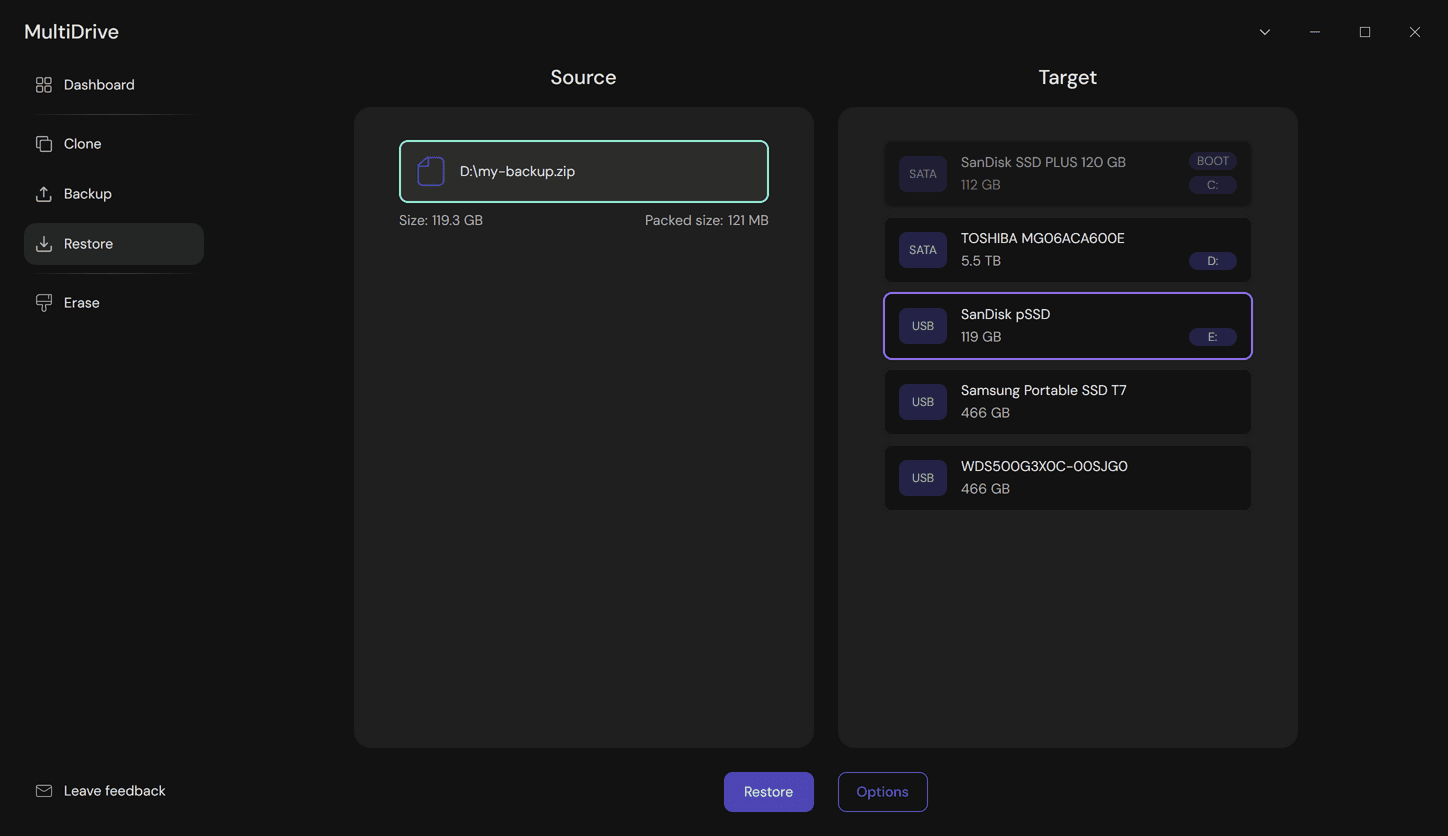Click the envelope icon next to Leave feedback

(44, 790)
